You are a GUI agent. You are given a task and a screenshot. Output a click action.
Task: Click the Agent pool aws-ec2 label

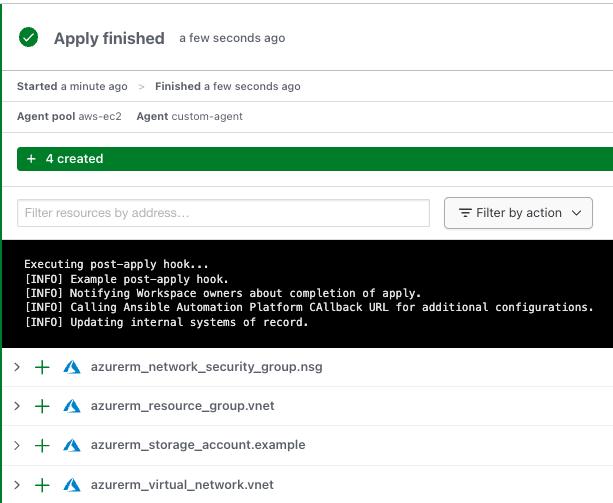[69, 116]
